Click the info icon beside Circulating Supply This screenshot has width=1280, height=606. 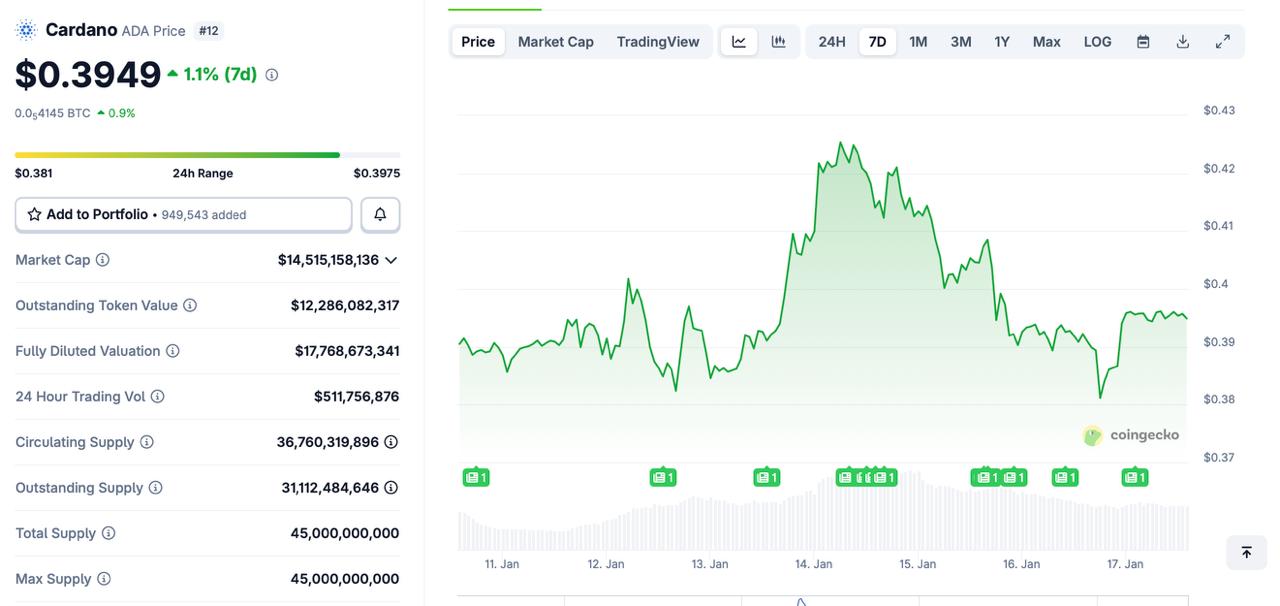(148, 442)
